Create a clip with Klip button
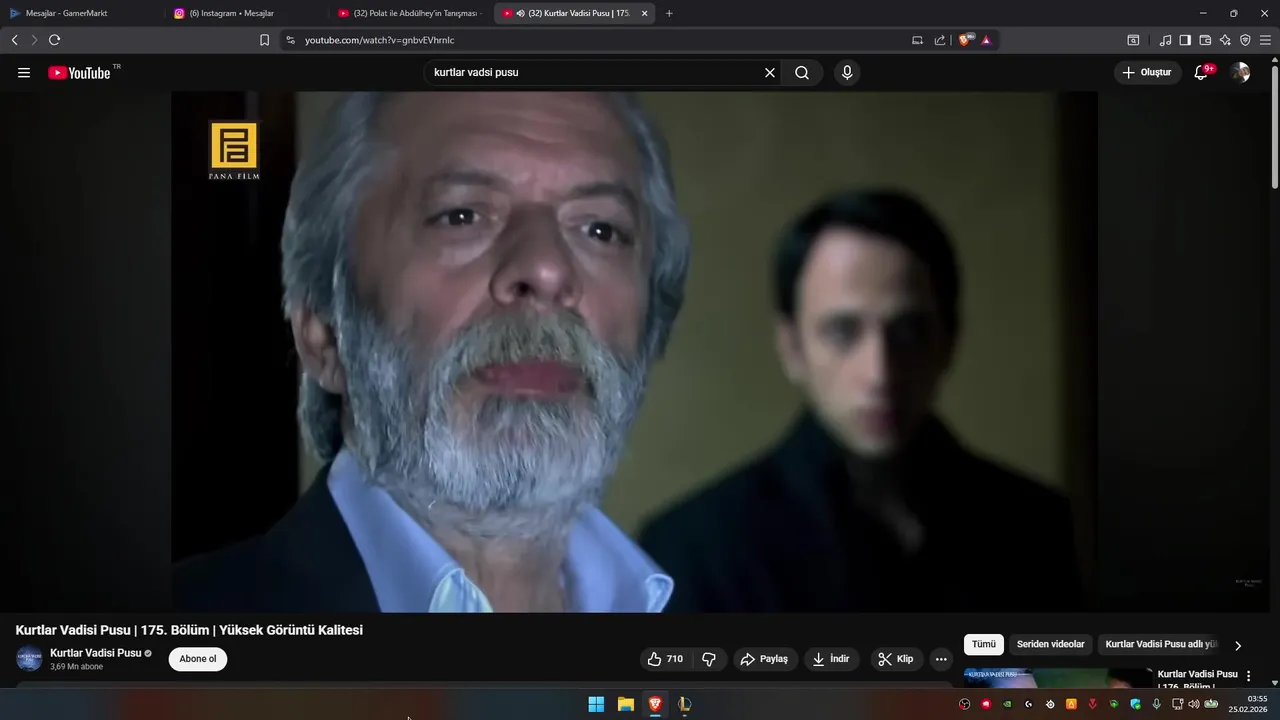The height and width of the screenshot is (720, 1280). click(896, 659)
